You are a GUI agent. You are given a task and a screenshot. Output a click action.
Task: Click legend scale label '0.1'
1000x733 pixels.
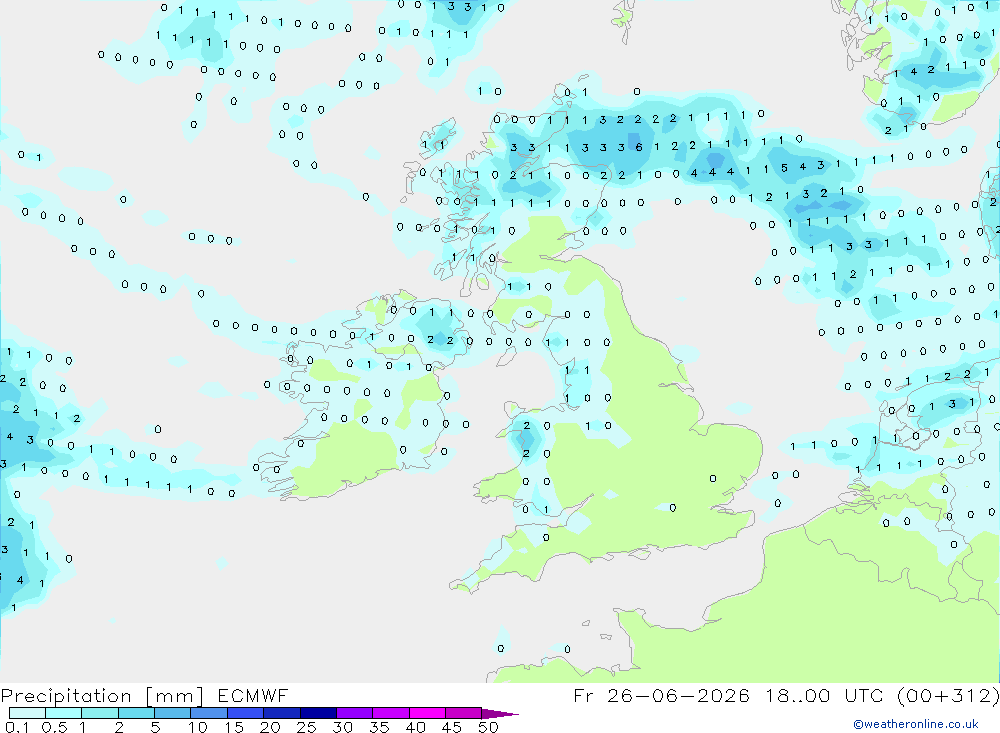[x=17, y=727]
